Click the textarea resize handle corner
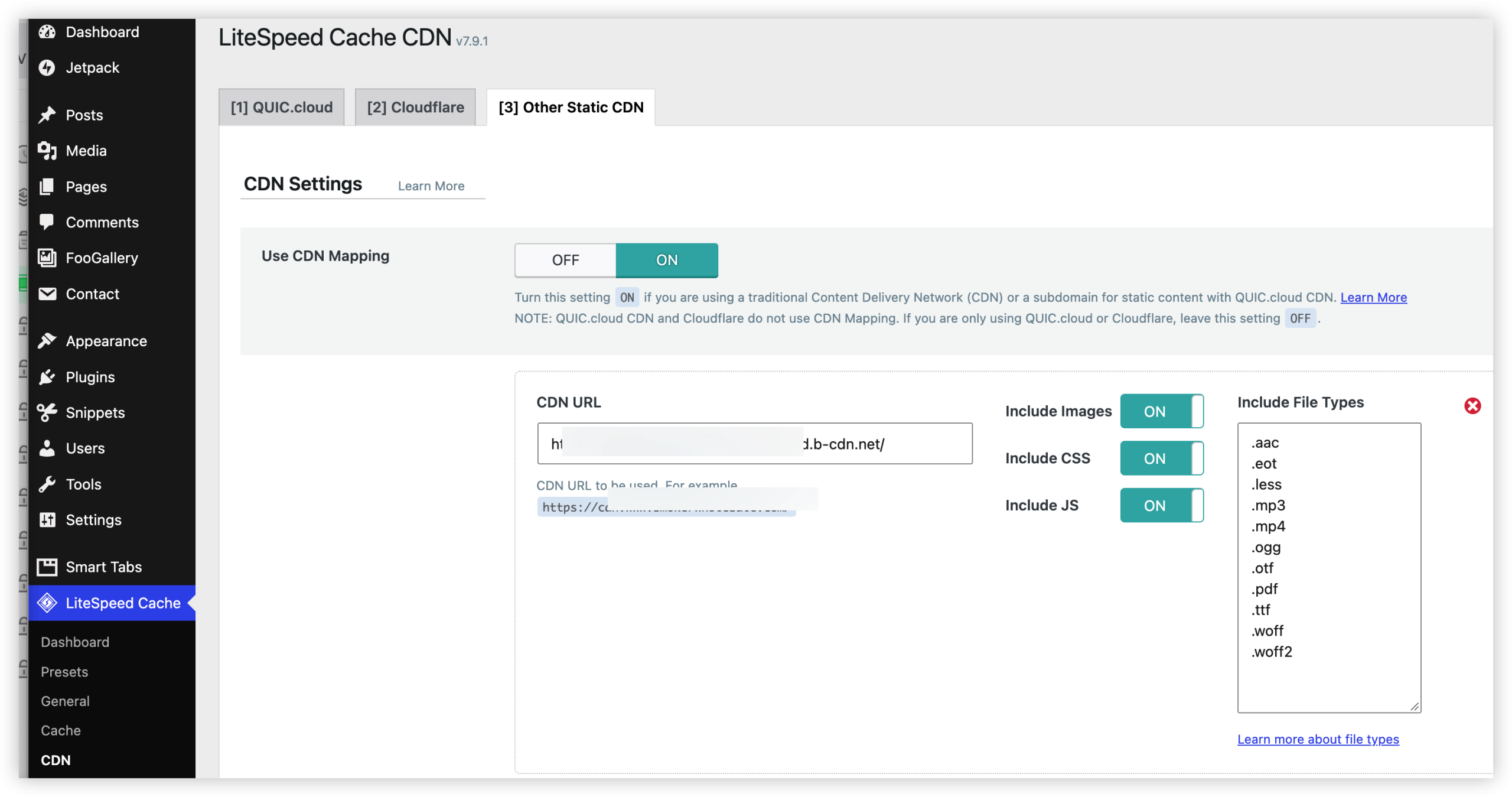The image size is (1512, 797). (x=1415, y=707)
